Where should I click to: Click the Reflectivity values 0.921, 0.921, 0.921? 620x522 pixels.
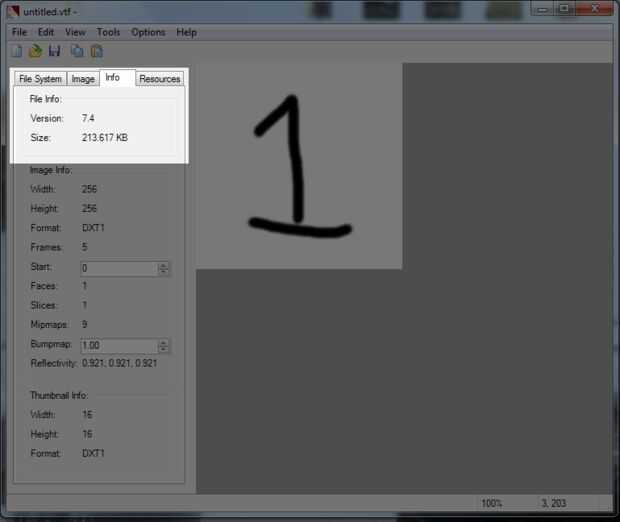pos(119,363)
